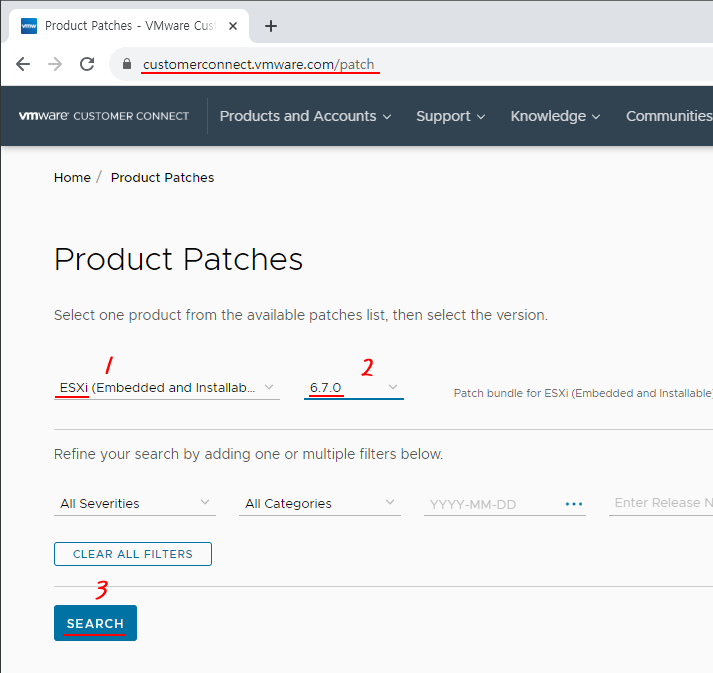Click the Product Patches heading

point(178,259)
